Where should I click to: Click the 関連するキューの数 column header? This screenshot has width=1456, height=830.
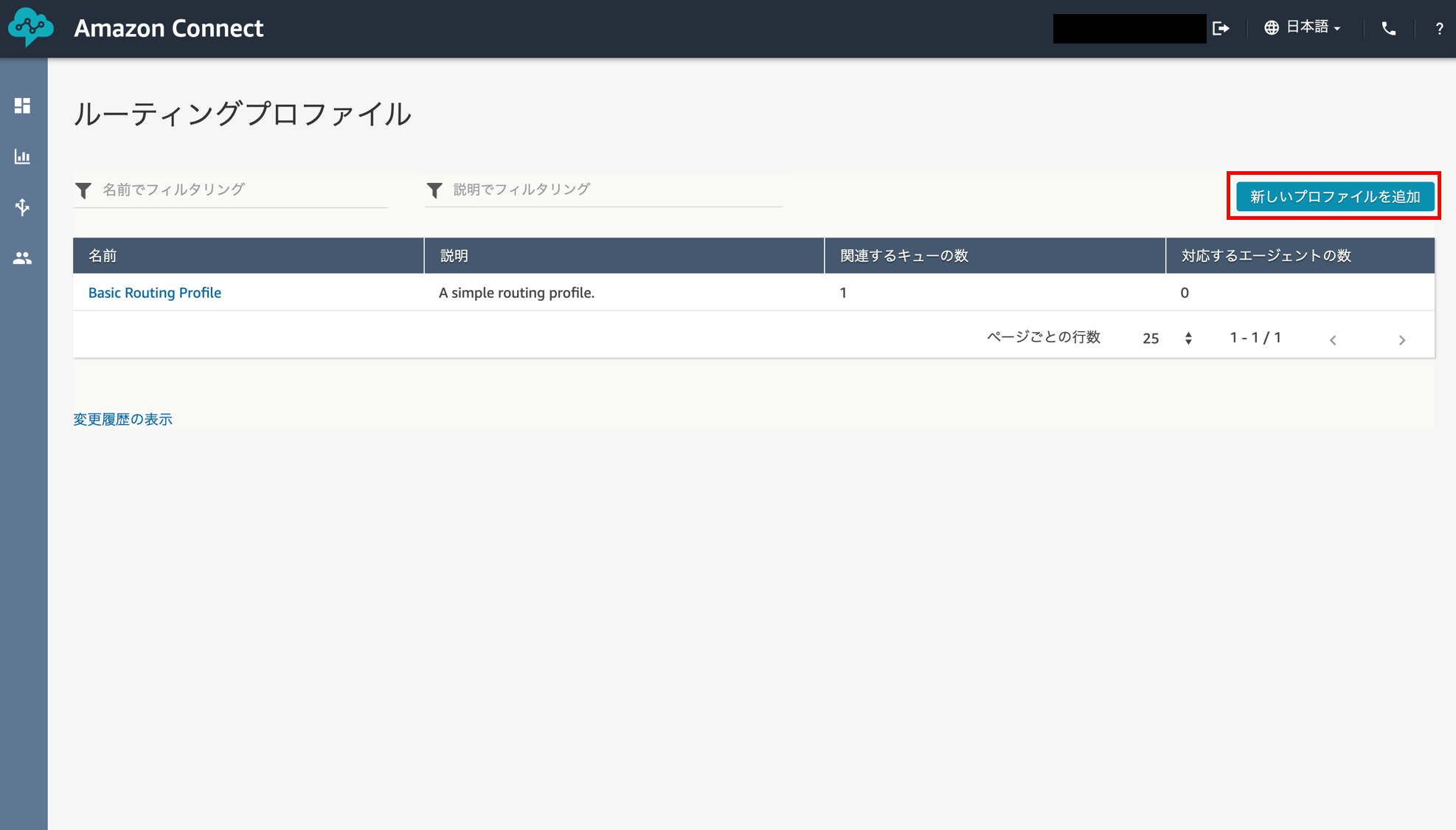click(x=995, y=255)
